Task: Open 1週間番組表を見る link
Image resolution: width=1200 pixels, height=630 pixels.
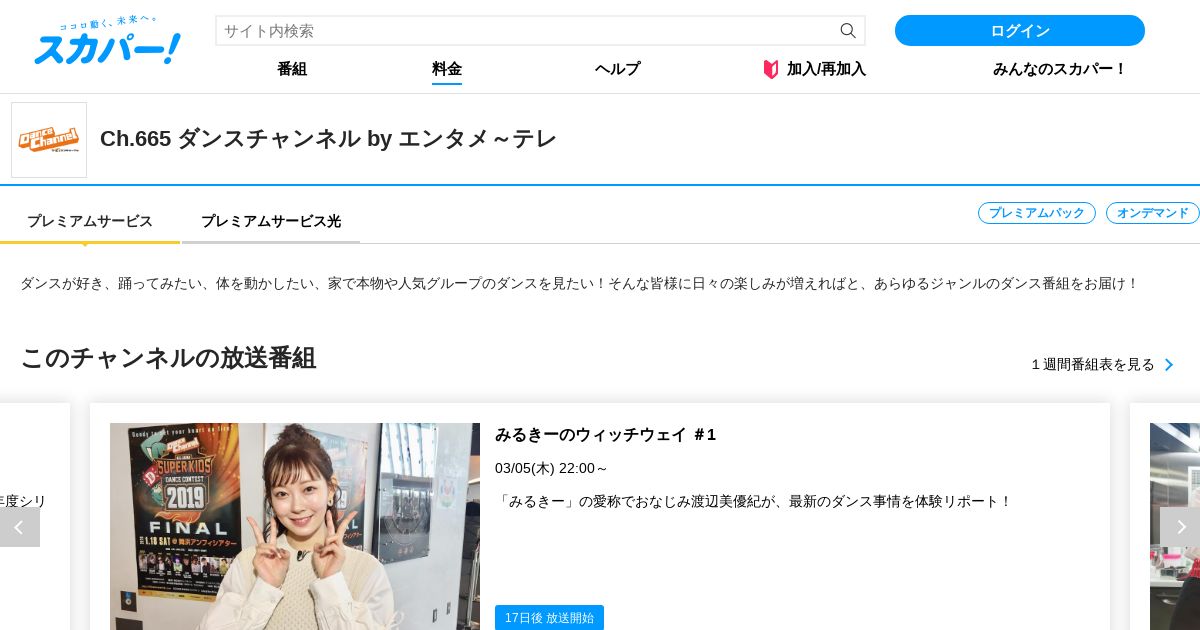Action: (1093, 365)
